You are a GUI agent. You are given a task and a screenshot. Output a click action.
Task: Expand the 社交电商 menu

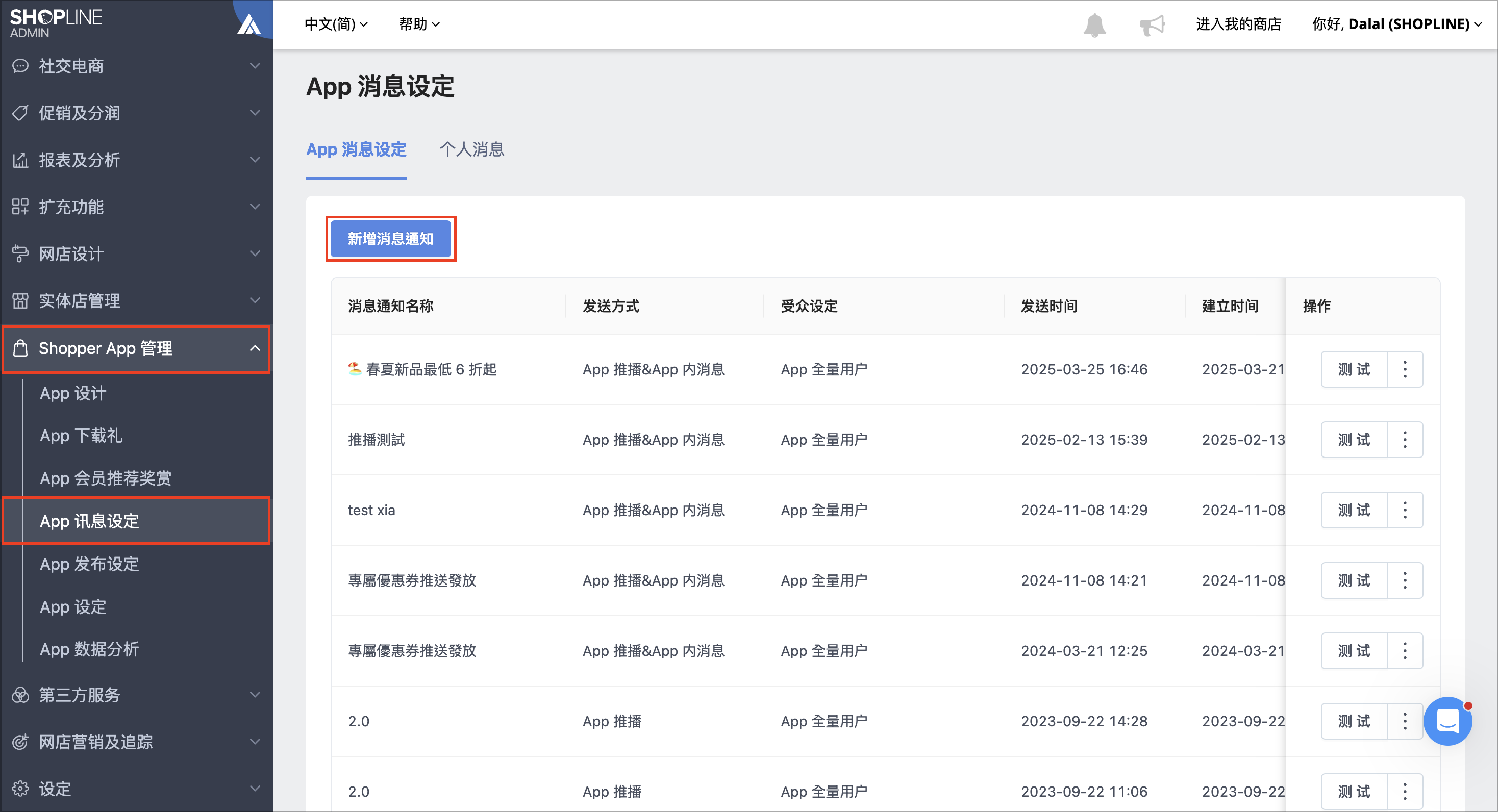[255, 66]
